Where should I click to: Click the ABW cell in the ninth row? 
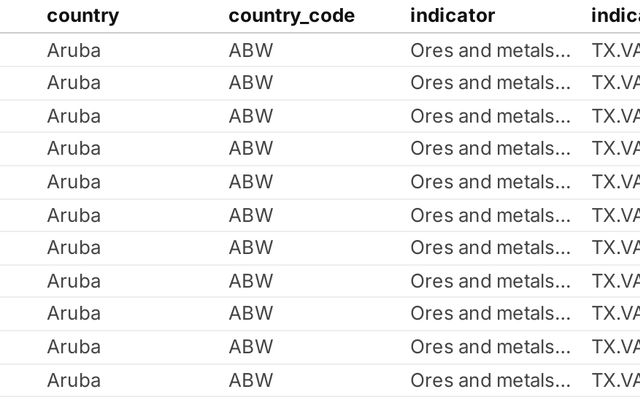click(x=250, y=313)
